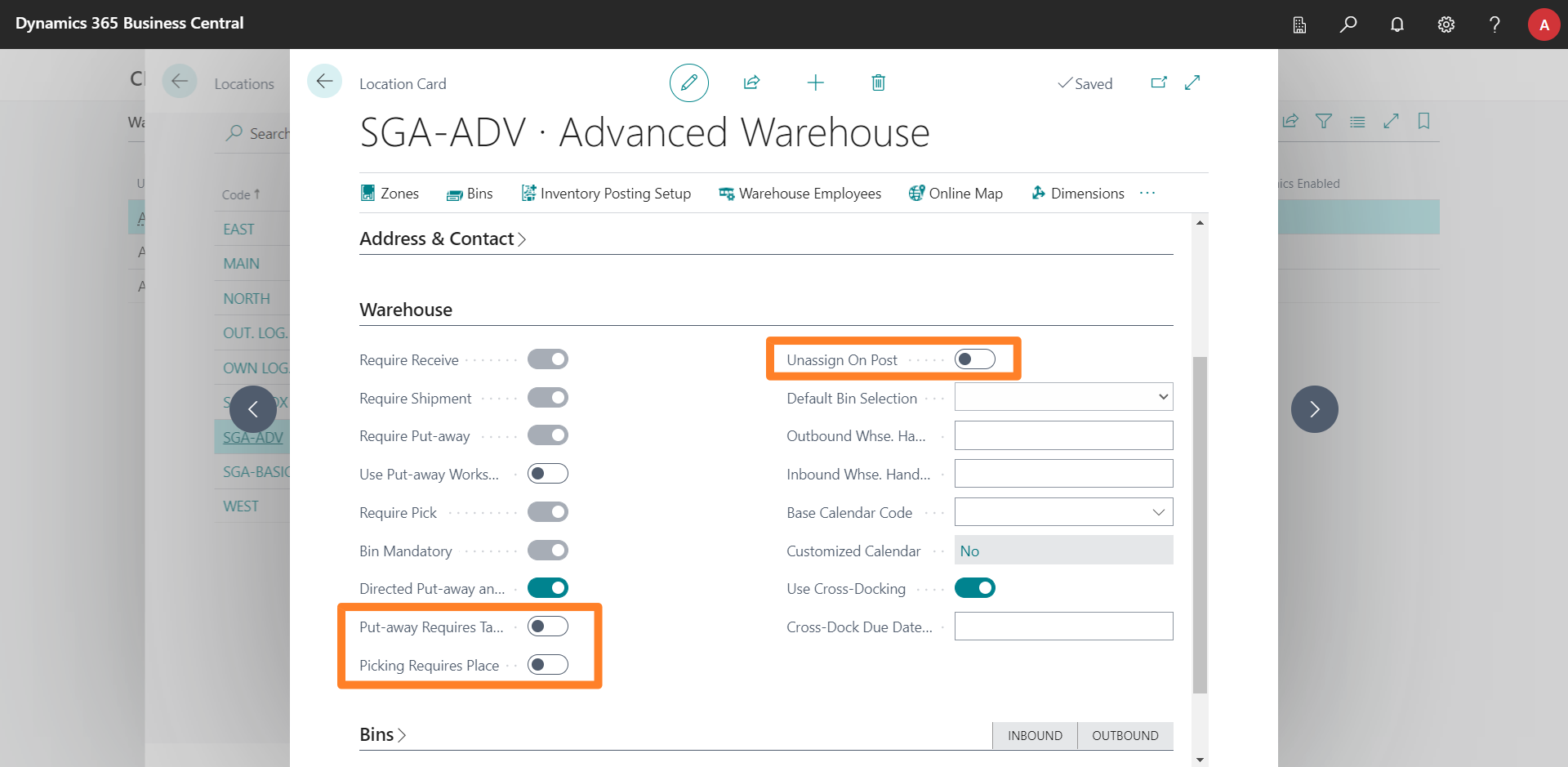1568x767 pixels.
Task: Click the card's vertical scrollbar thumb
Action: (1200, 524)
